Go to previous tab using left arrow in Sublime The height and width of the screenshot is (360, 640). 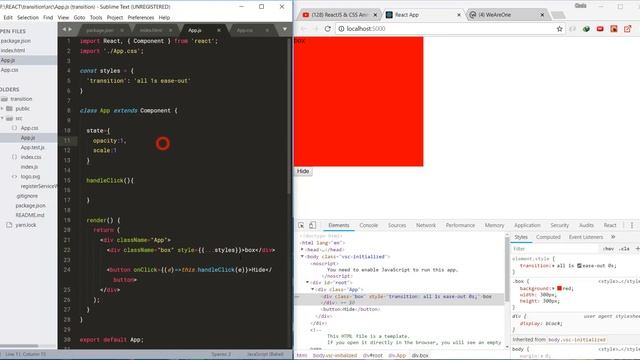64,29
